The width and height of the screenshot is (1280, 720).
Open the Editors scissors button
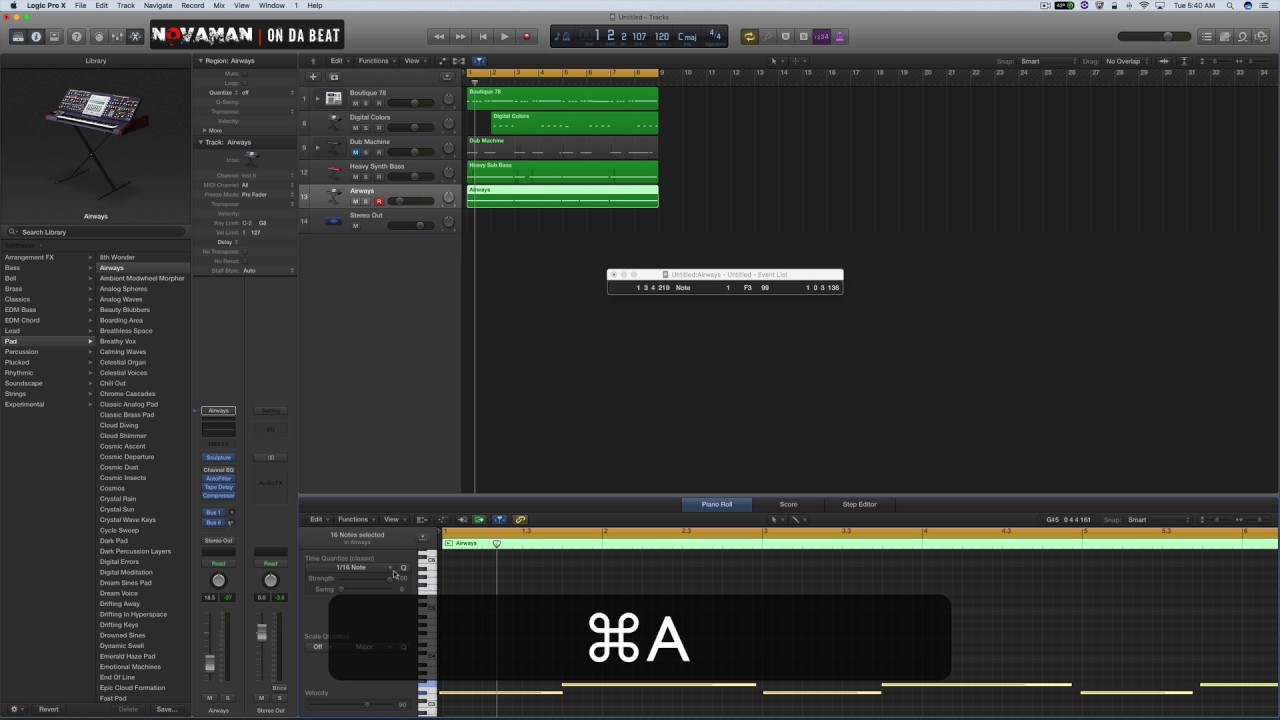pyautogui.click(x=134, y=36)
